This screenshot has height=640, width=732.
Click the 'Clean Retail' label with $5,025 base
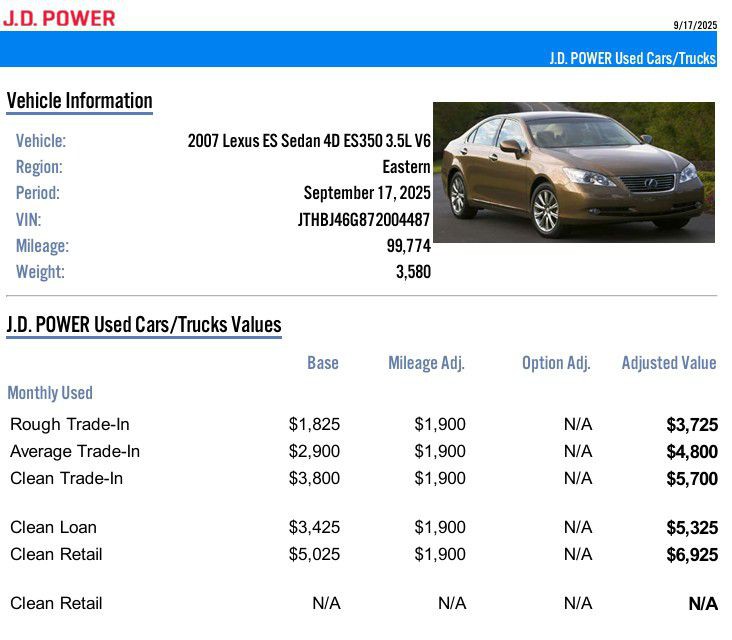click(56, 555)
